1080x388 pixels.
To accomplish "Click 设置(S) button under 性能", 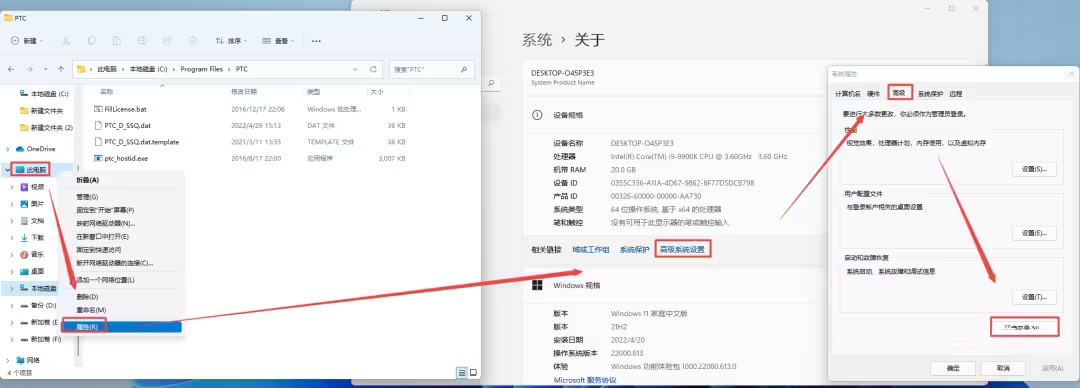I will [1034, 170].
